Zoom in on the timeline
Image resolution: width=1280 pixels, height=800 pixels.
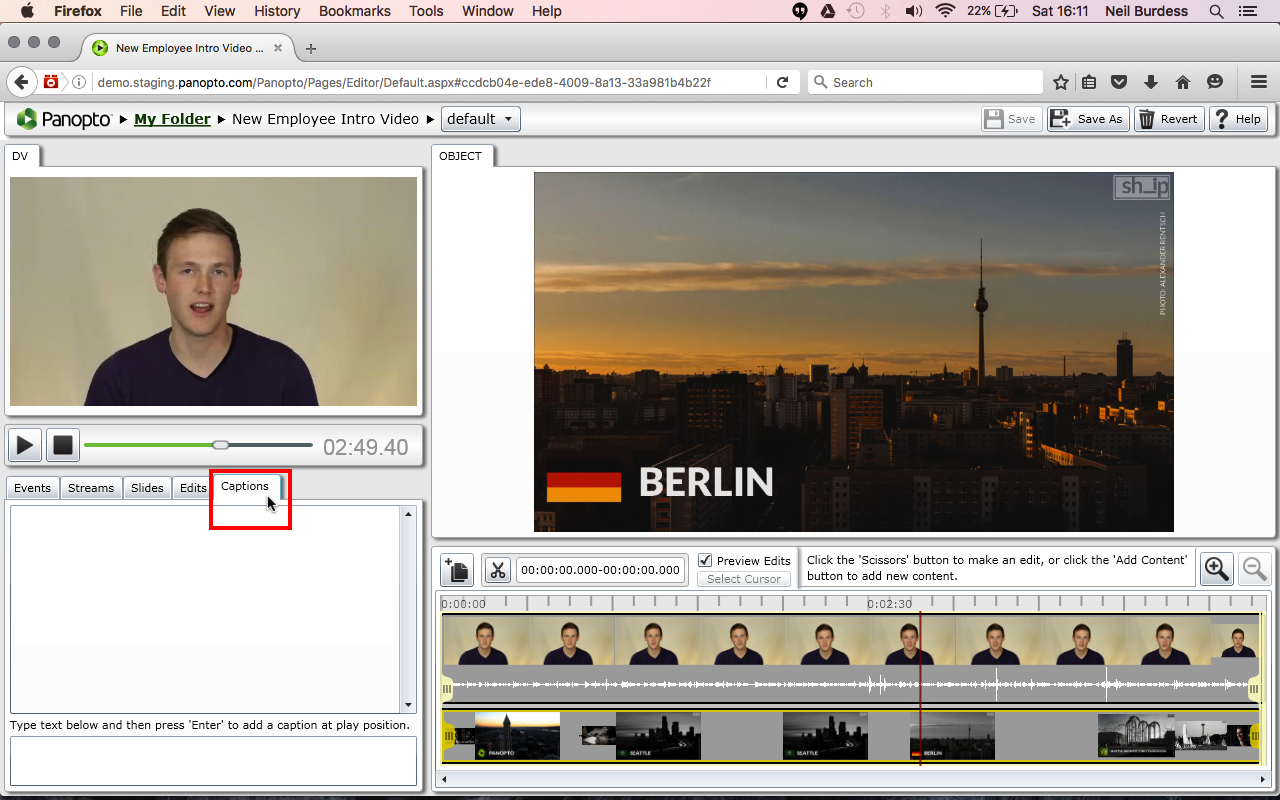point(1217,569)
